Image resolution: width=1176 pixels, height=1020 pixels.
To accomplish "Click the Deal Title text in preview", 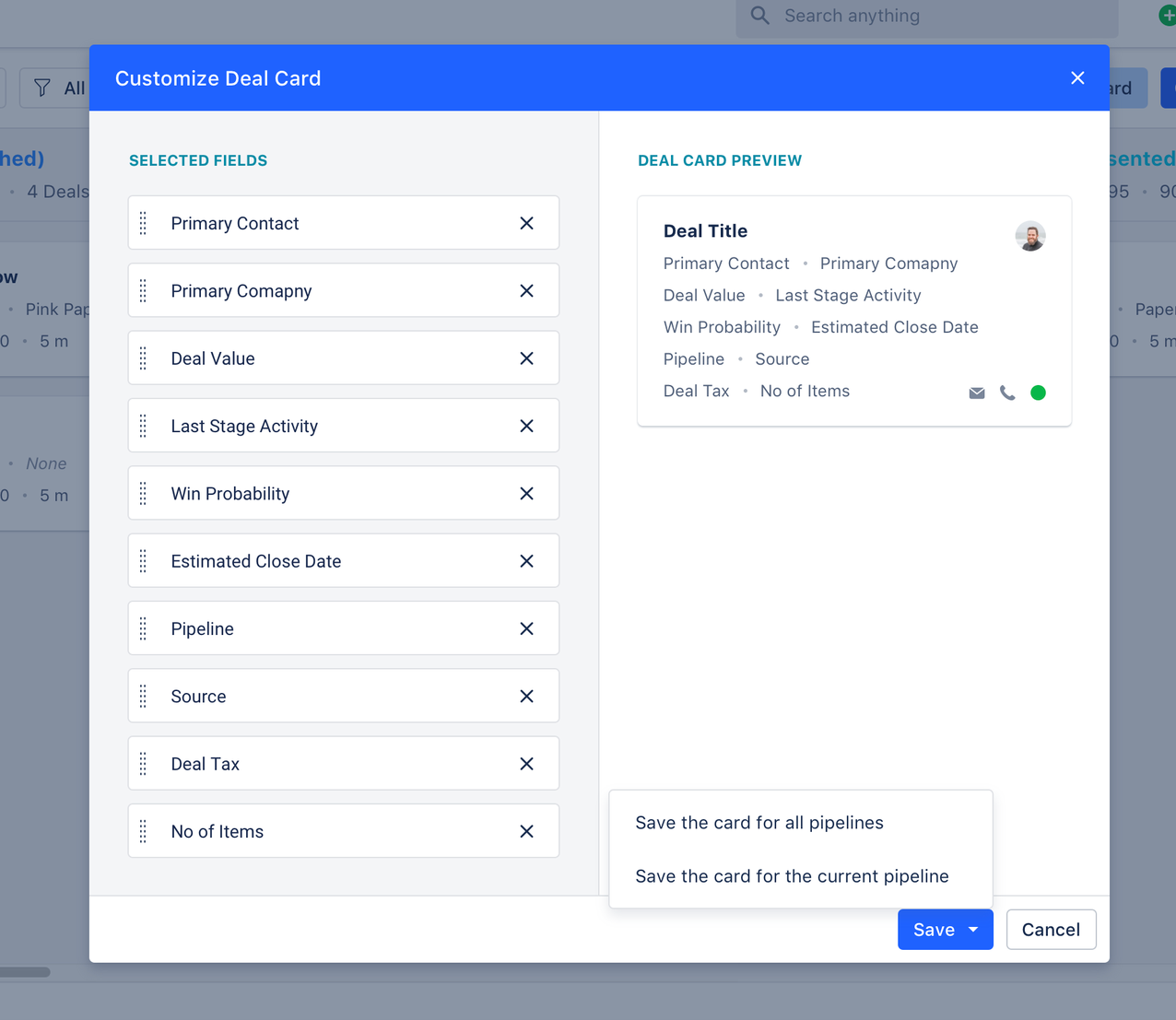I will pyautogui.click(x=705, y=231).
